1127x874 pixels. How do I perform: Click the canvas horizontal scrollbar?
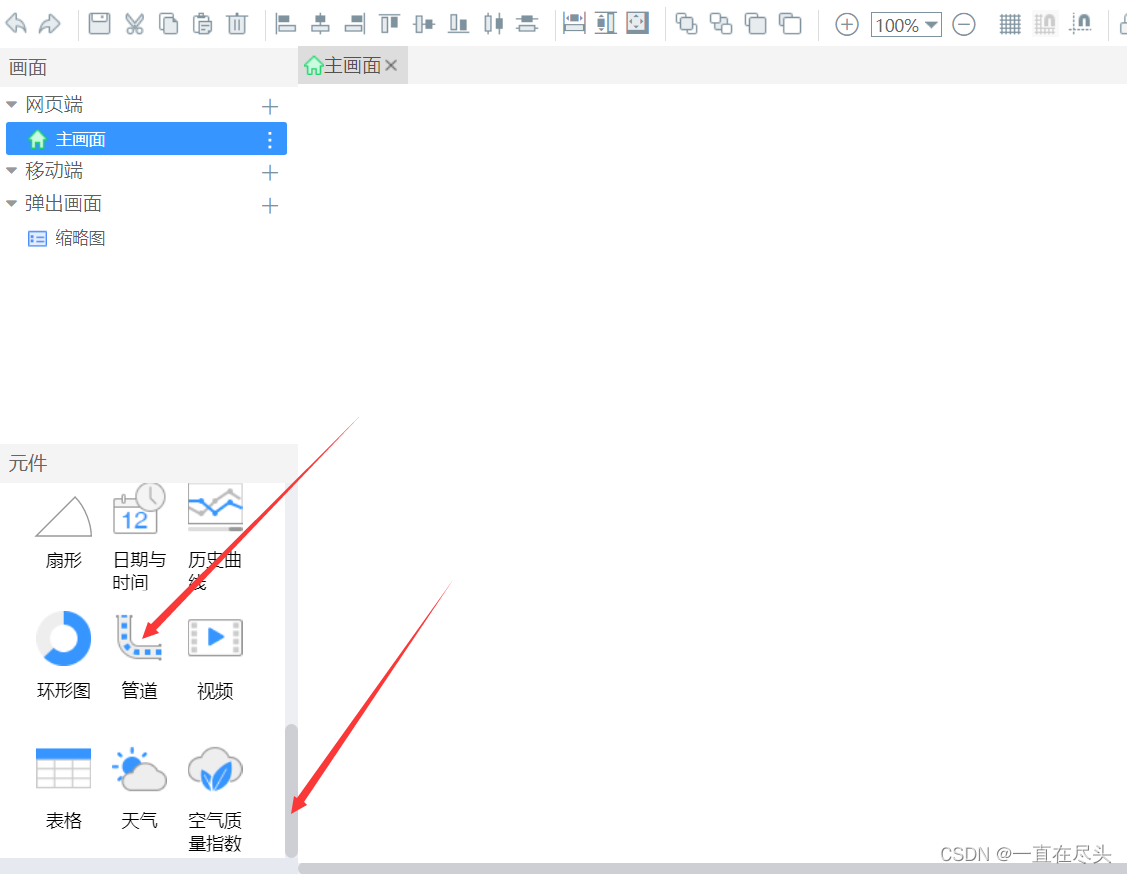[712, 868]
